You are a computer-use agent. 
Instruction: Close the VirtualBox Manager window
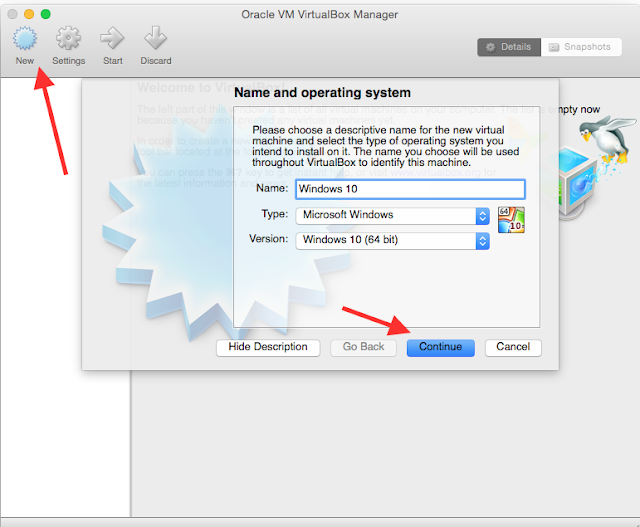(12, 14)
